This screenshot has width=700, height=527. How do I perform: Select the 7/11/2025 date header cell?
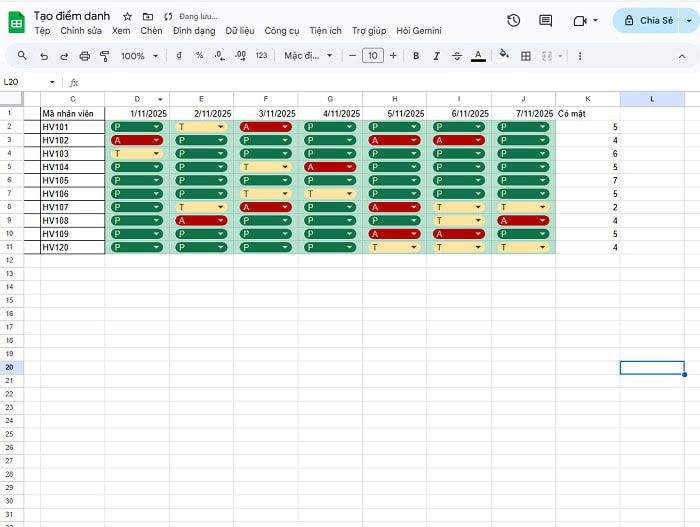523,113
